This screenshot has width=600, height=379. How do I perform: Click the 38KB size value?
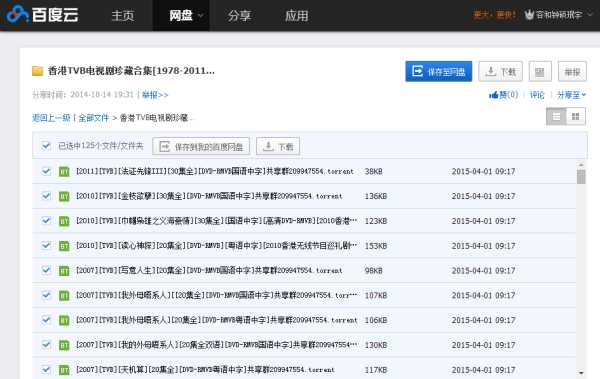(373, 171)
